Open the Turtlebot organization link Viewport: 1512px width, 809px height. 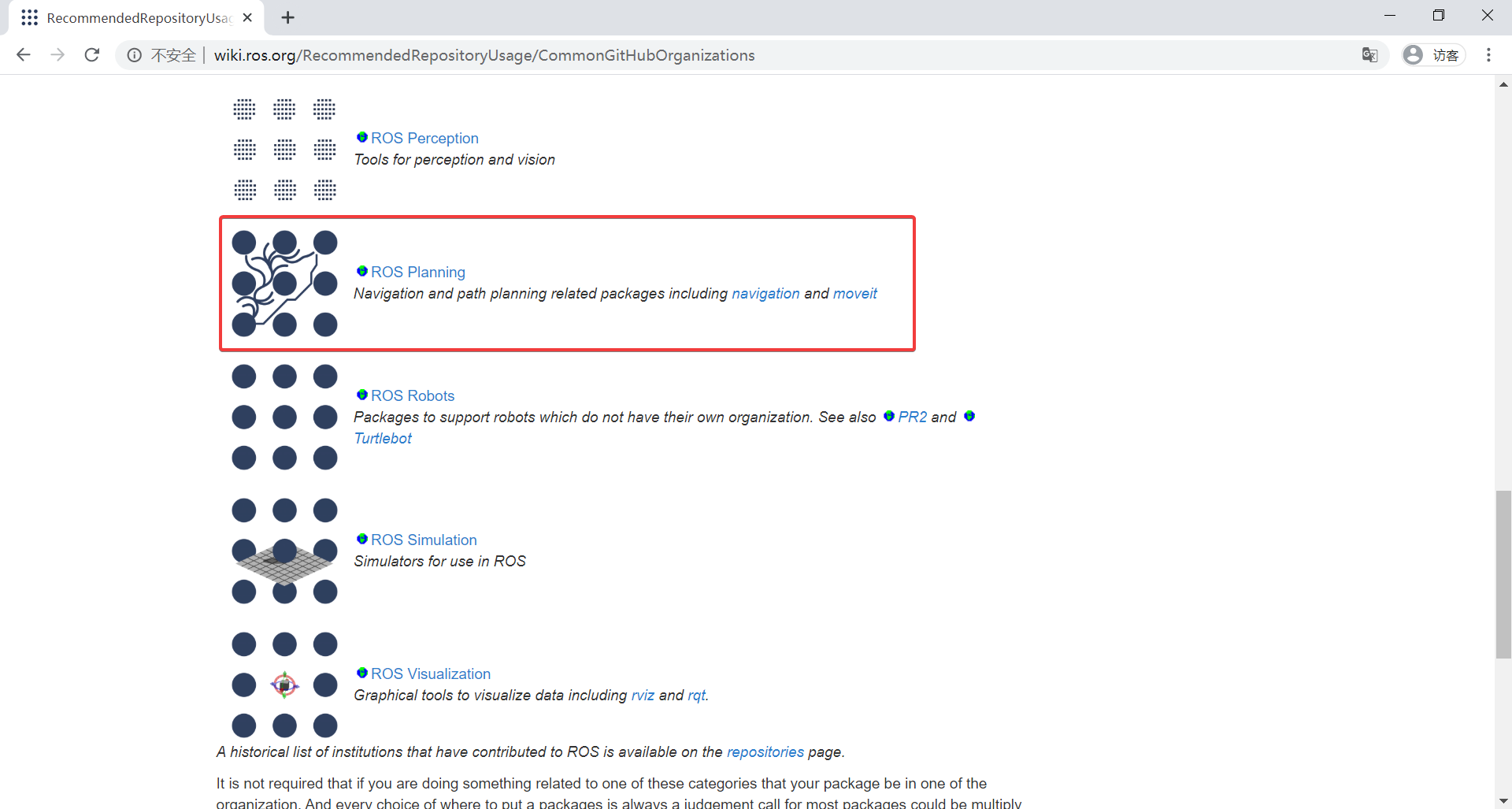(383, 438)
